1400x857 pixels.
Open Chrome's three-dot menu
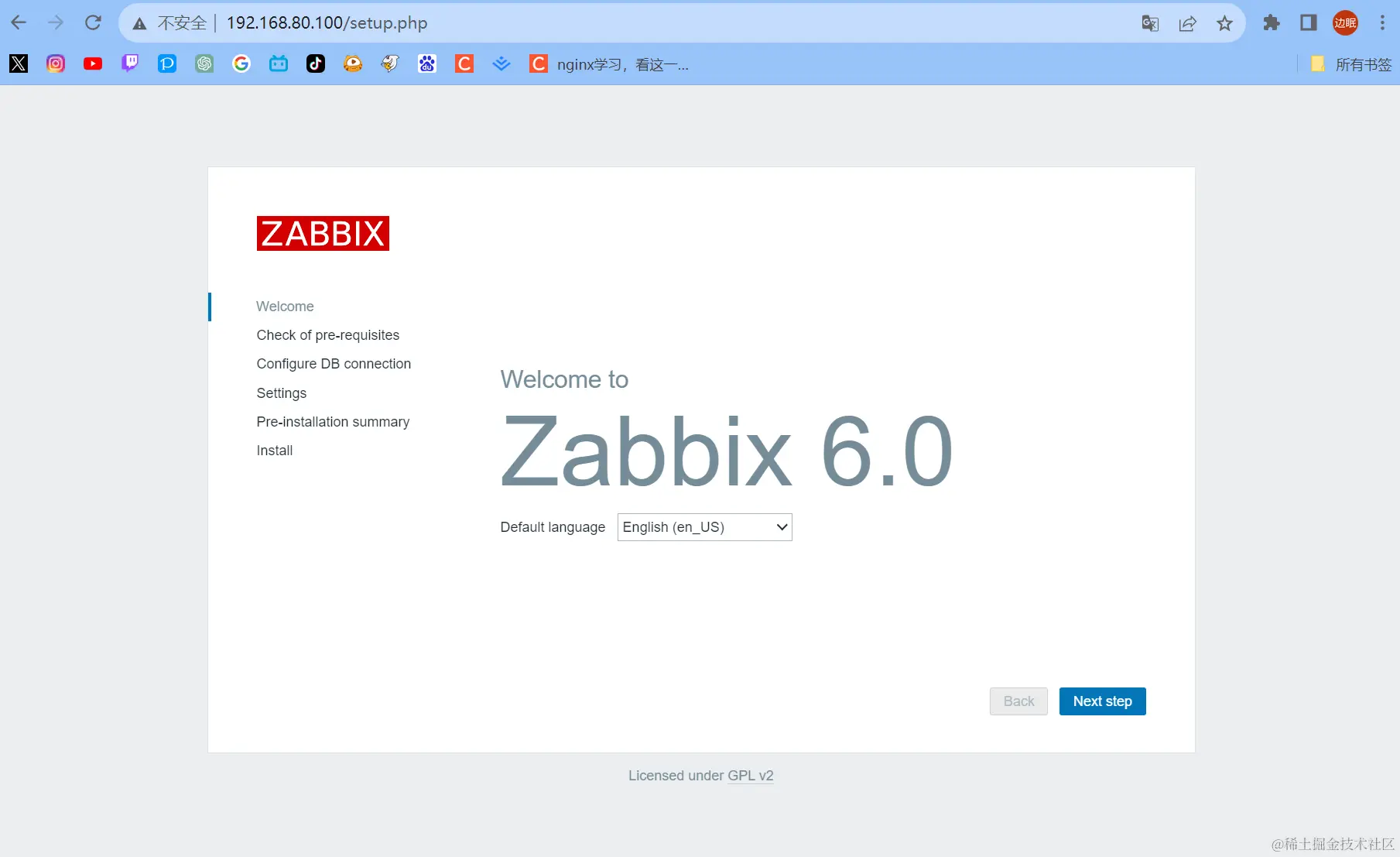pos(1382,23)
